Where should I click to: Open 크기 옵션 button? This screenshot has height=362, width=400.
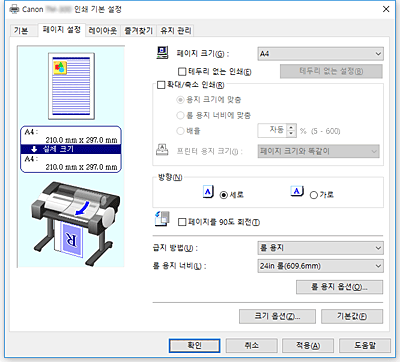pos(277,316)
